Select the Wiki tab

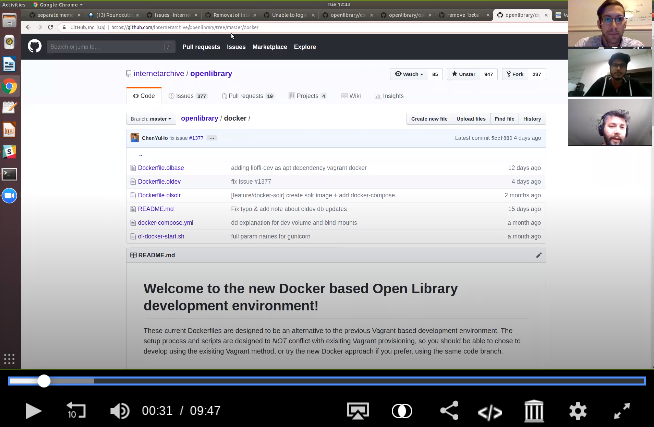351,96
